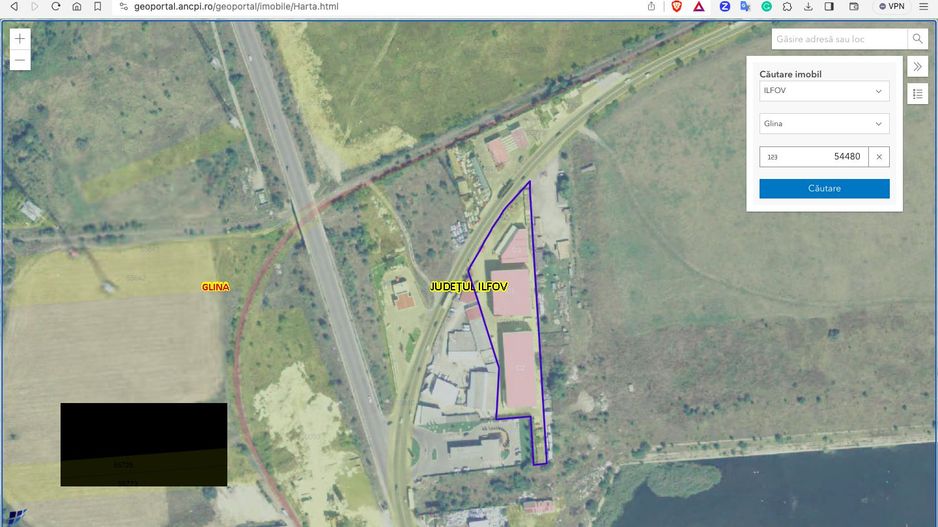Zoom out on the map
This screenshot has width=938, height=527.
coord(20,60)
